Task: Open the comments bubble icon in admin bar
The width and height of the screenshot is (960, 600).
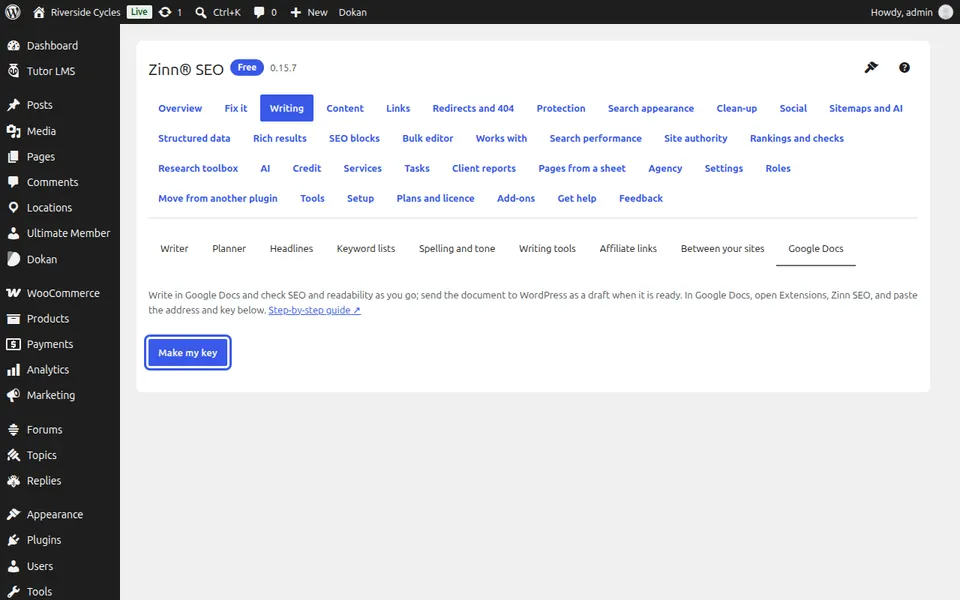Action: tap(259, 12)
